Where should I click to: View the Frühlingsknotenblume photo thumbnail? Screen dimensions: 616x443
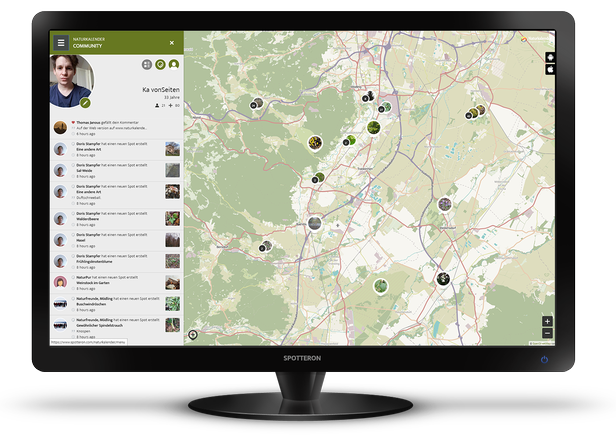(x=172, y=261)
